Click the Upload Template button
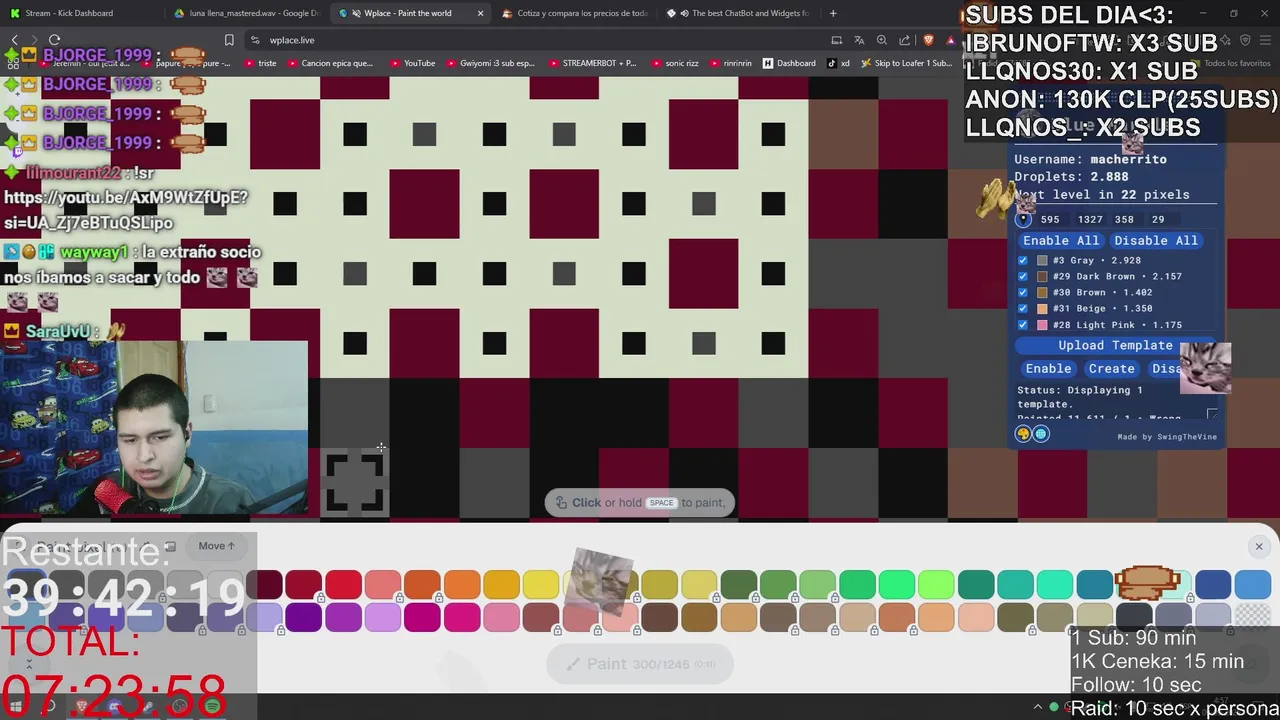 point(1115,345)
